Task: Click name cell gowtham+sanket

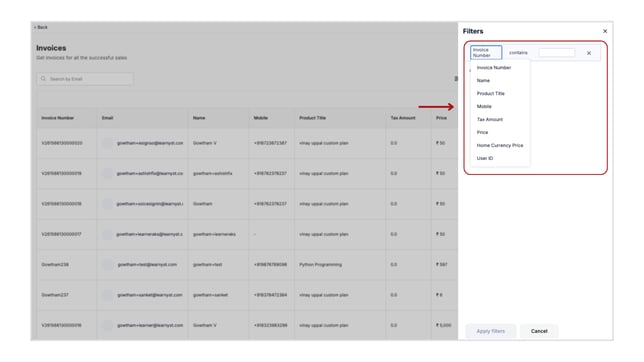Action: pyautogui.click(x=210, y=295)
